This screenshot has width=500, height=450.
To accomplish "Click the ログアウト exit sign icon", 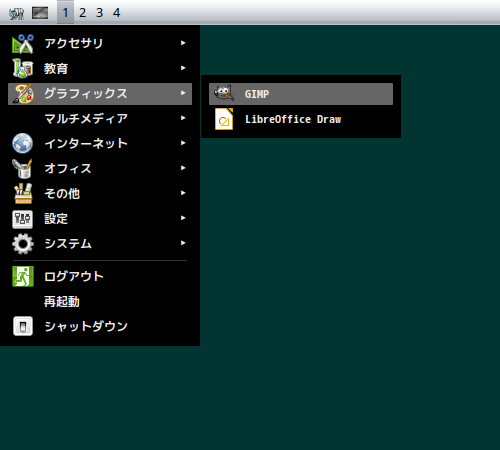I will point(23,276).
